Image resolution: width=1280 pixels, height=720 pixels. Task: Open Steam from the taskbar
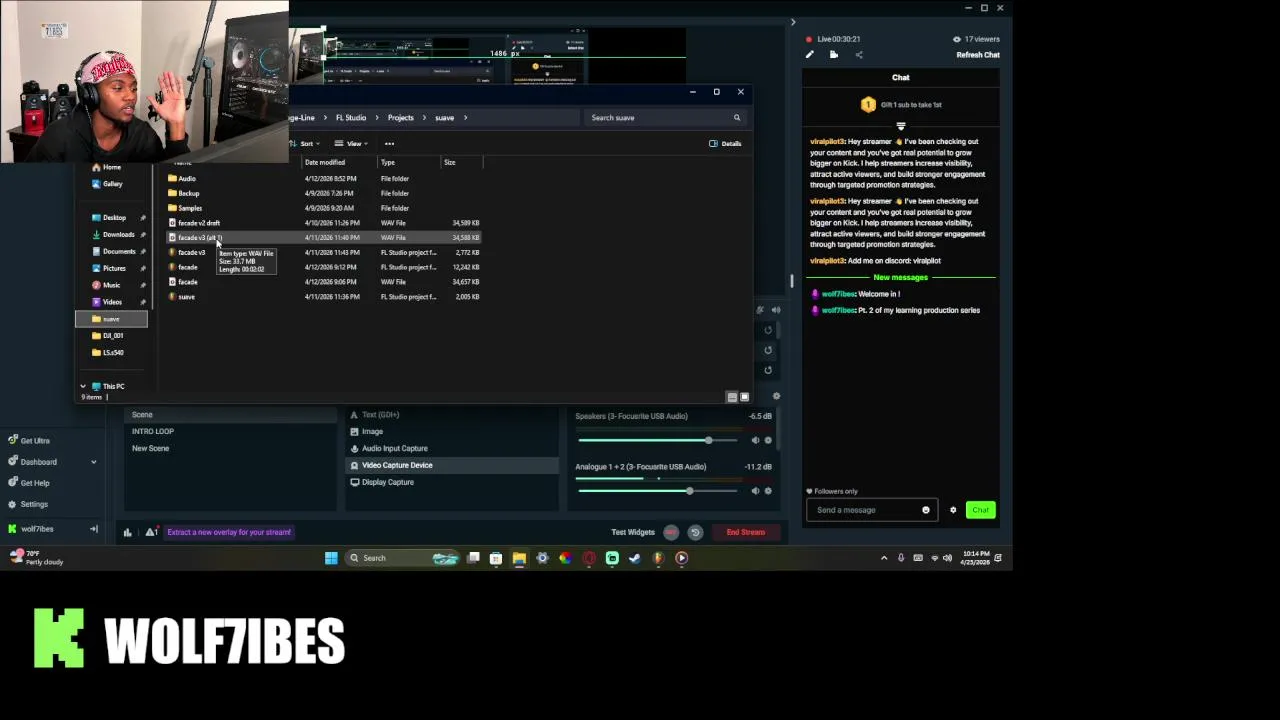635,558
